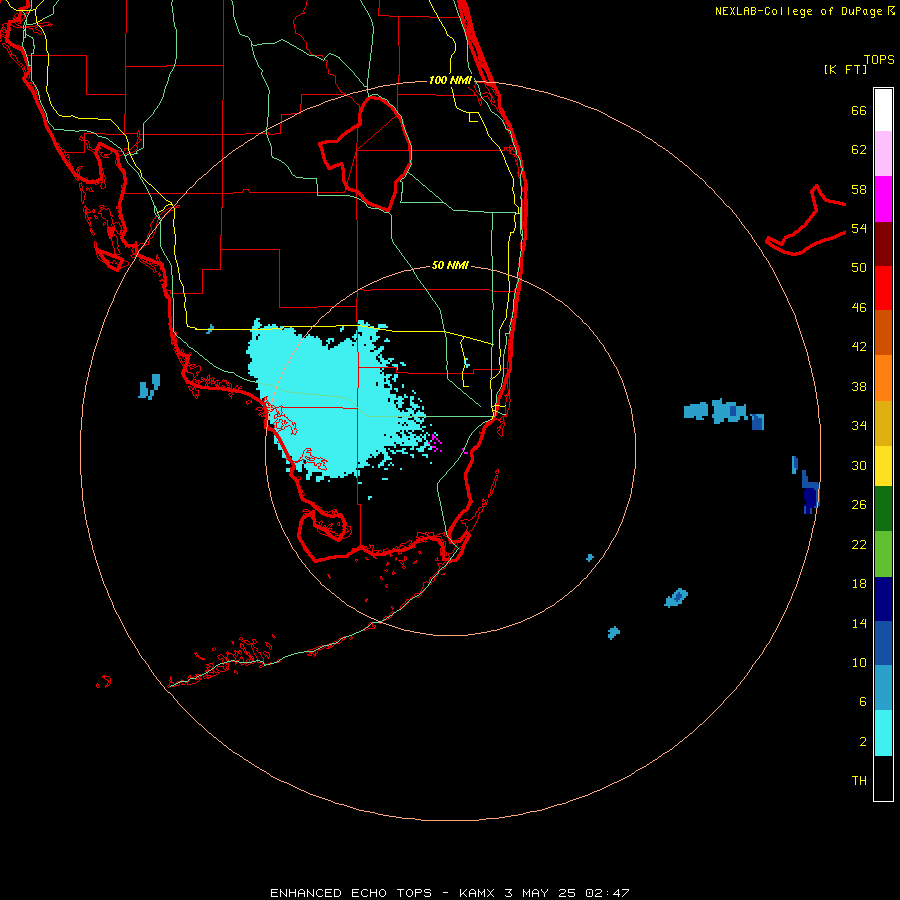The width and height of the screenshot is (900, 900).
Task: Click the 100 NMI range ring label
Action: [x=450, y=80]
